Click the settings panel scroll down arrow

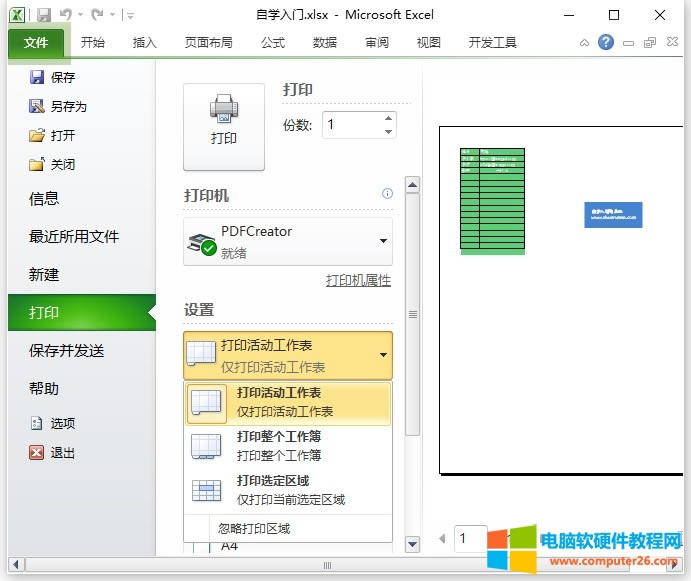coord(412,544)
